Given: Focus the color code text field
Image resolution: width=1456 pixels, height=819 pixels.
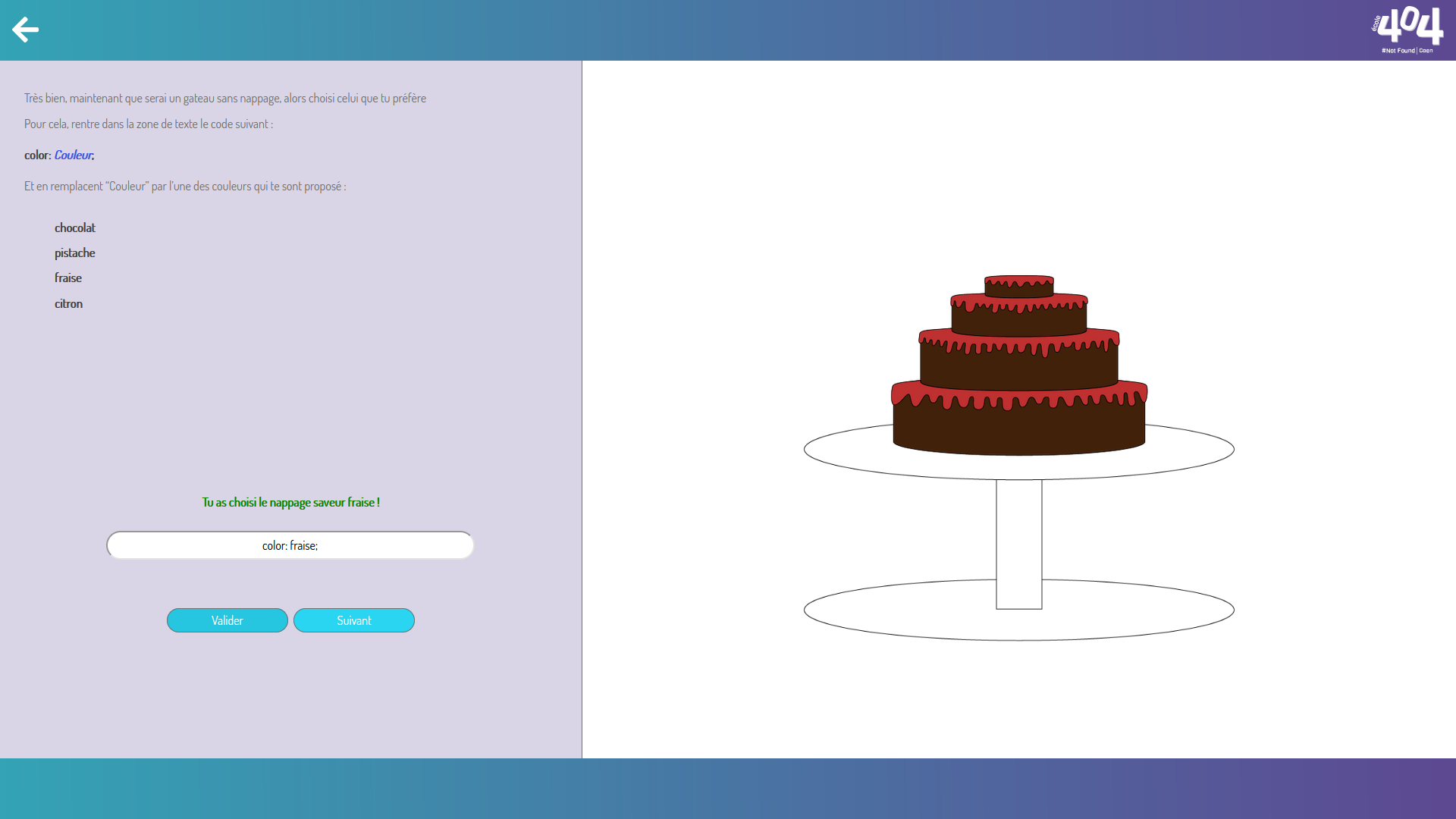Looking at the screenshot, I should tap(290, 545).
